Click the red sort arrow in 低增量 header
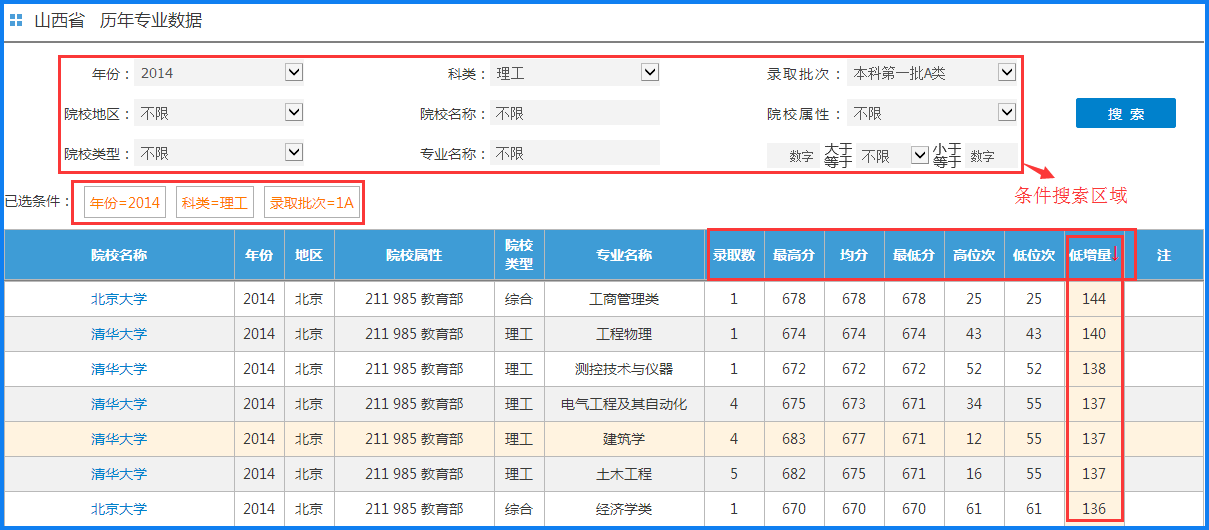1209x530 pixels. (1115, 255)
